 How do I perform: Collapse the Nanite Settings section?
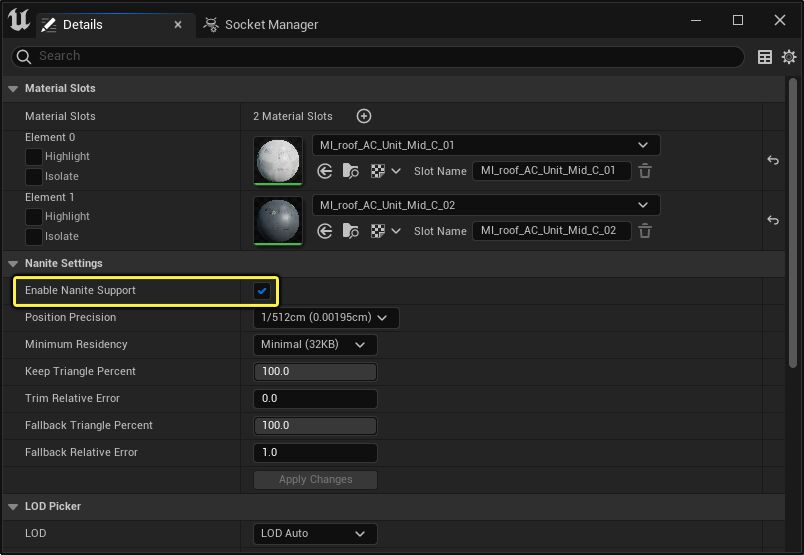[x=13, y=264]
